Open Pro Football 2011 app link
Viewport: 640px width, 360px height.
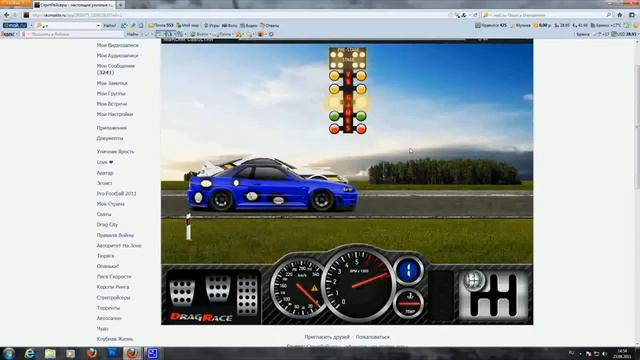116,193
